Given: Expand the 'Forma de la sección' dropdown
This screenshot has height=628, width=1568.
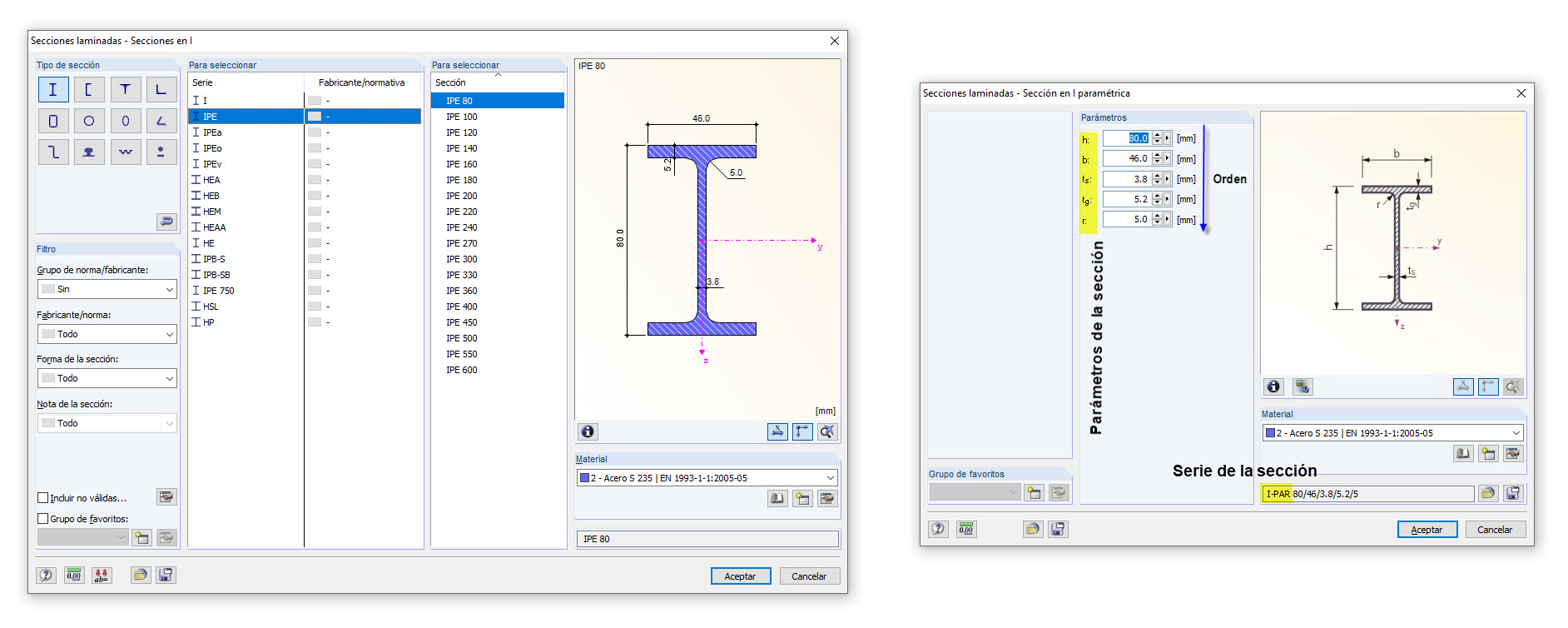Looking at the screenshot, I should 107,378.
